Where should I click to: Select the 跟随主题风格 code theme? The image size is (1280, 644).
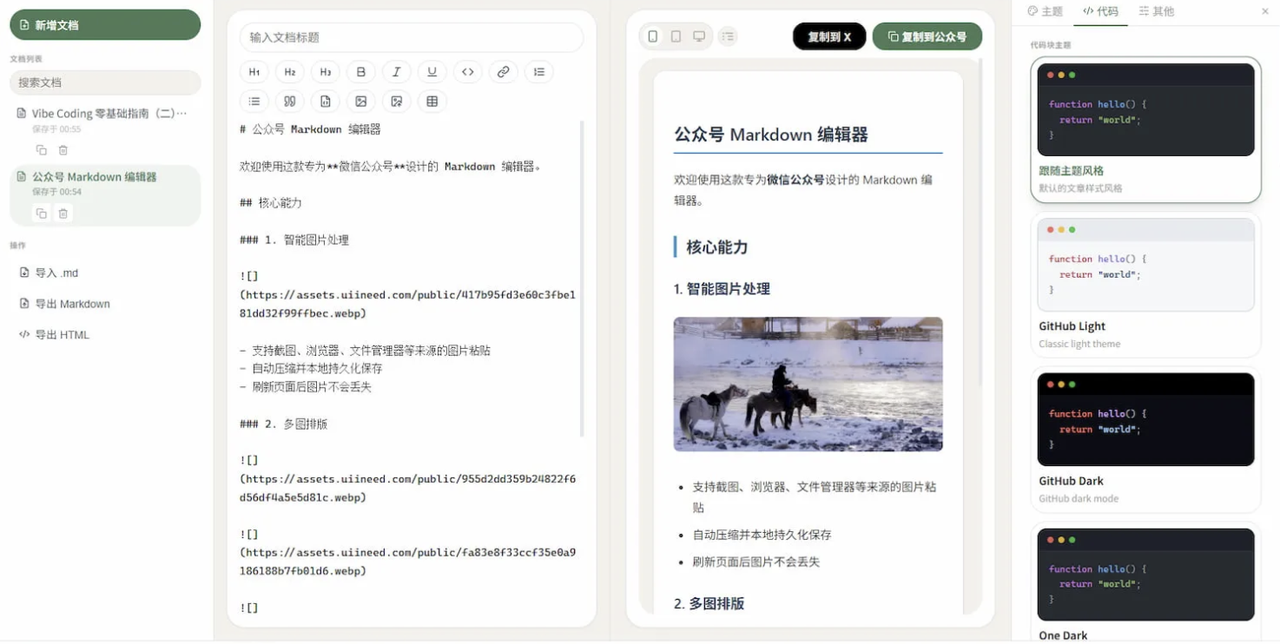[x=1146, y=130]
